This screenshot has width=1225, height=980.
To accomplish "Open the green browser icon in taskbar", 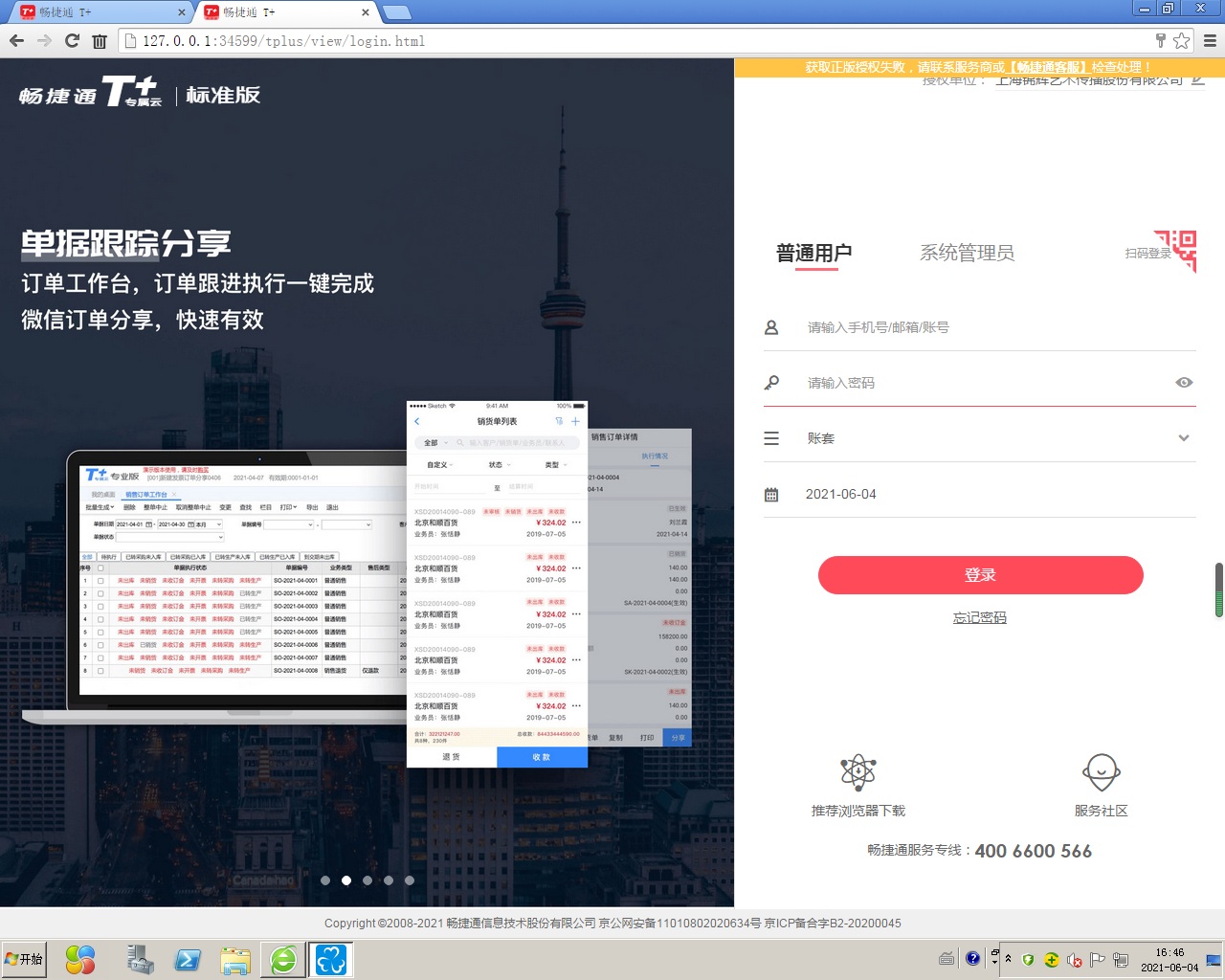I will [283, 960].
